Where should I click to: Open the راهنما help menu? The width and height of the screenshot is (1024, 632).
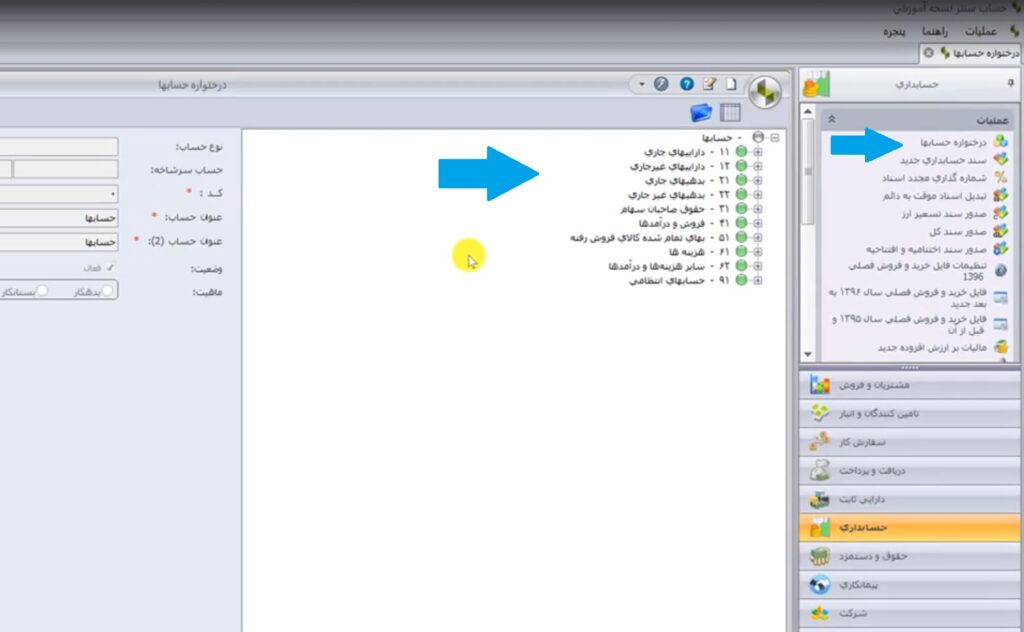click(935, 31)
